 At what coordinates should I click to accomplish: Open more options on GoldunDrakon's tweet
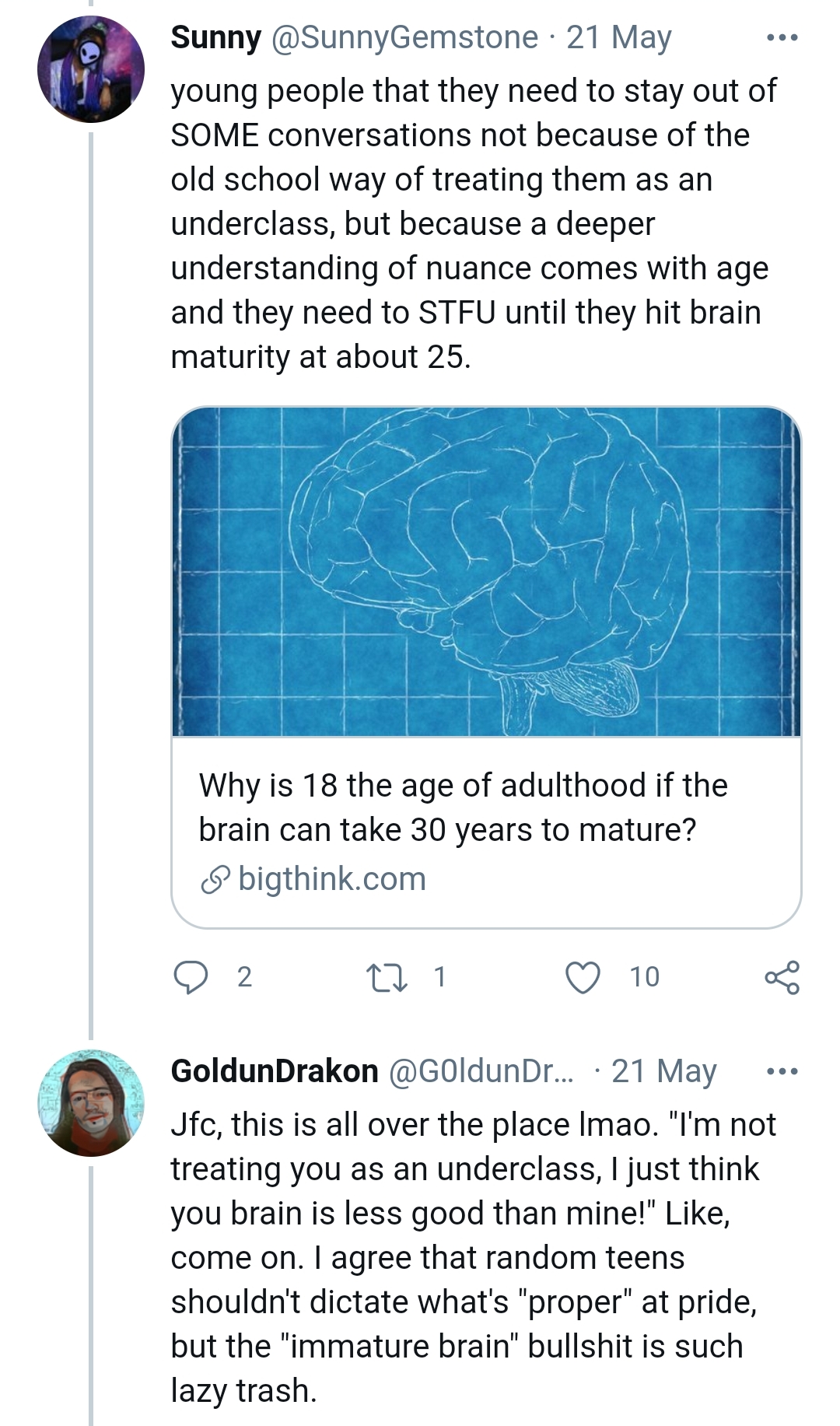782,1071
